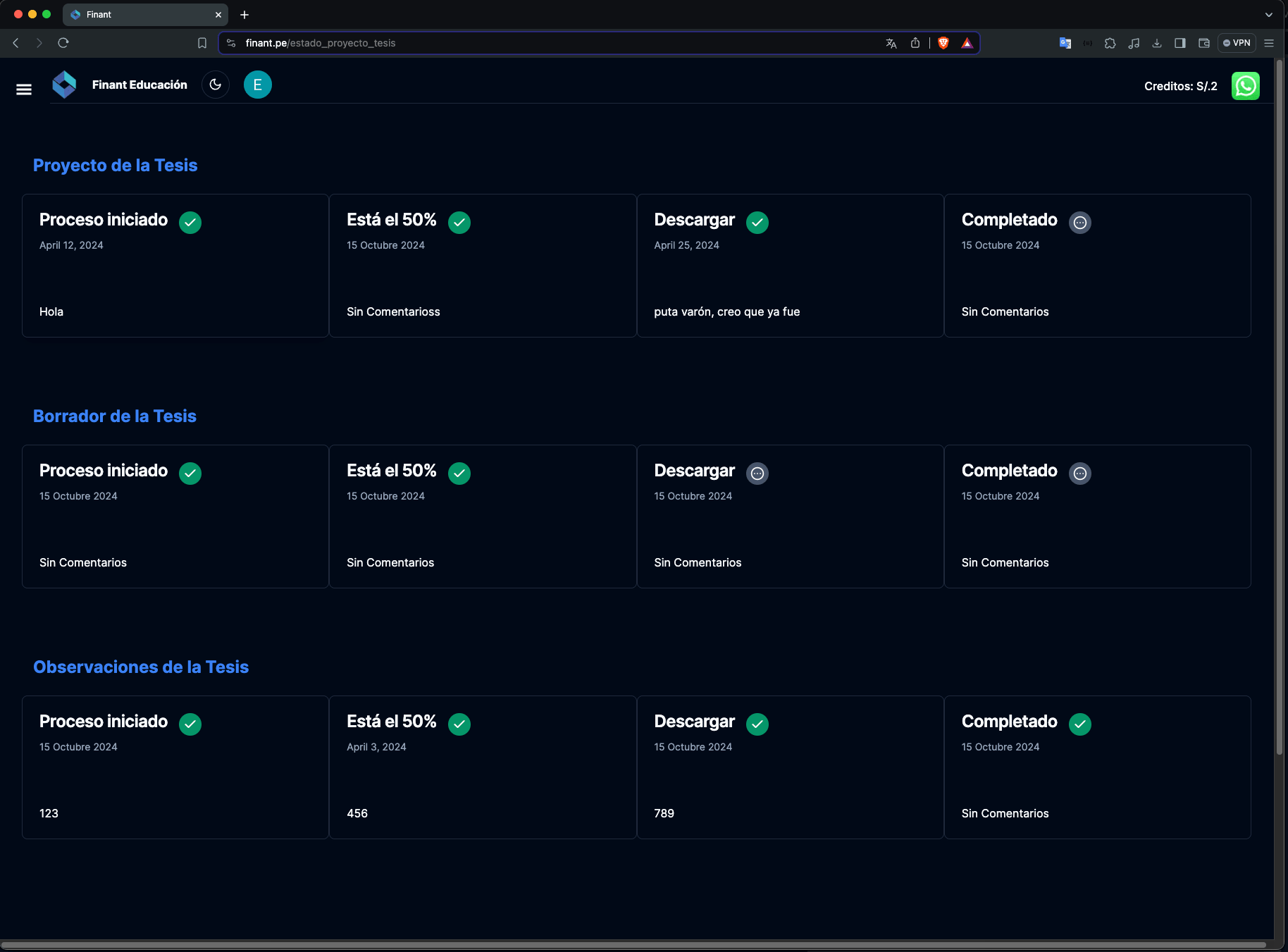Click check icon on Borrador Proceso iniciado card
1288x952 pixels.
[x=190, y=473]
